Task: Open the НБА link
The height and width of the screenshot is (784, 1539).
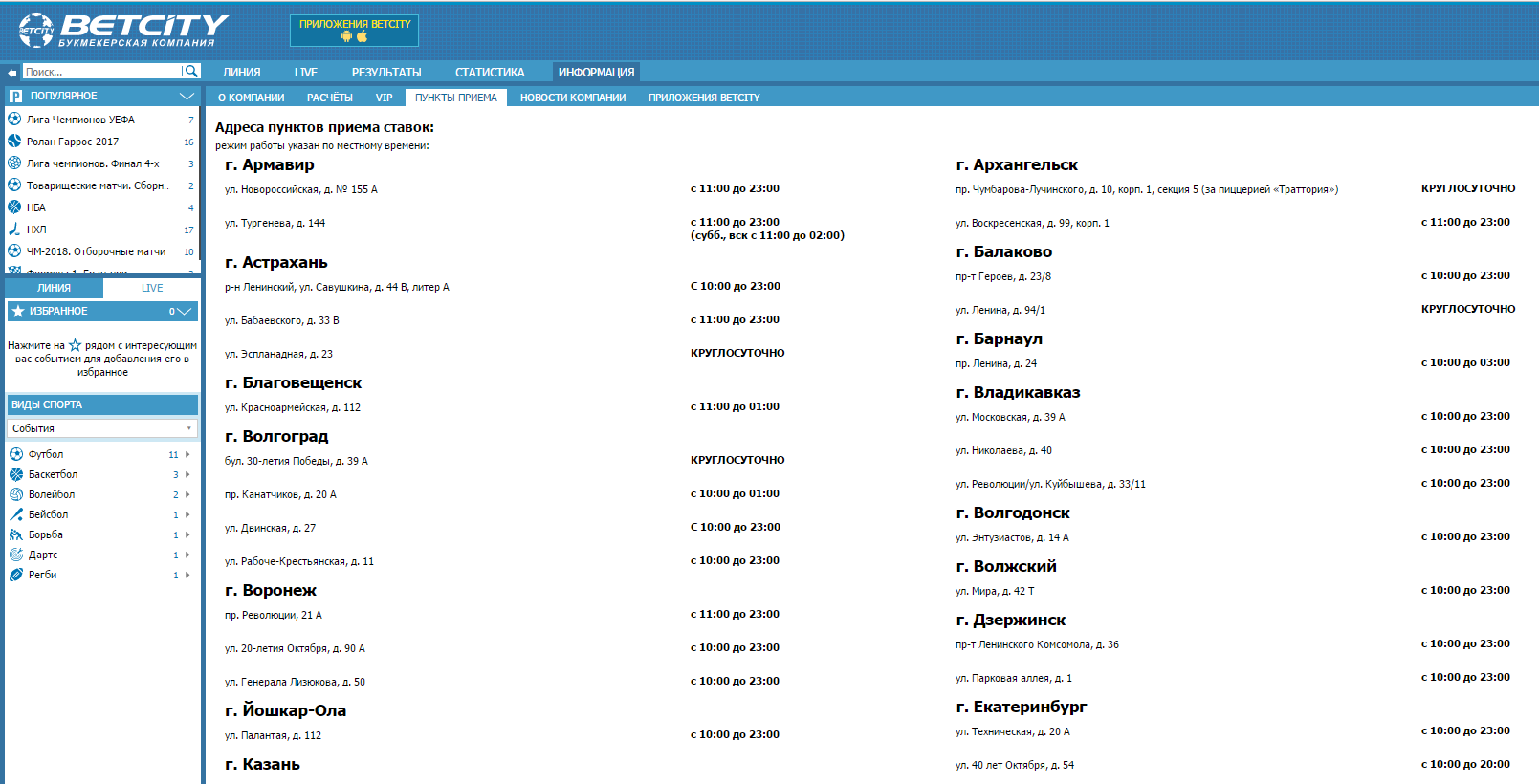Action: point(36,207)
